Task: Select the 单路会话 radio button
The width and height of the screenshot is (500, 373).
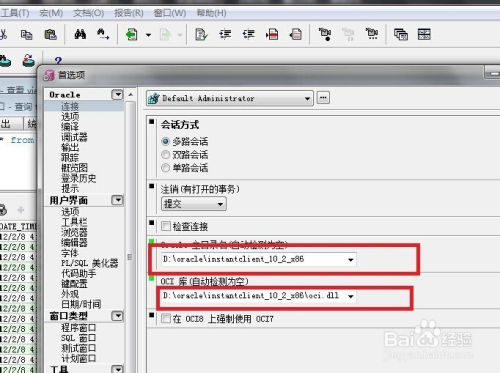Action: [165, 168]
